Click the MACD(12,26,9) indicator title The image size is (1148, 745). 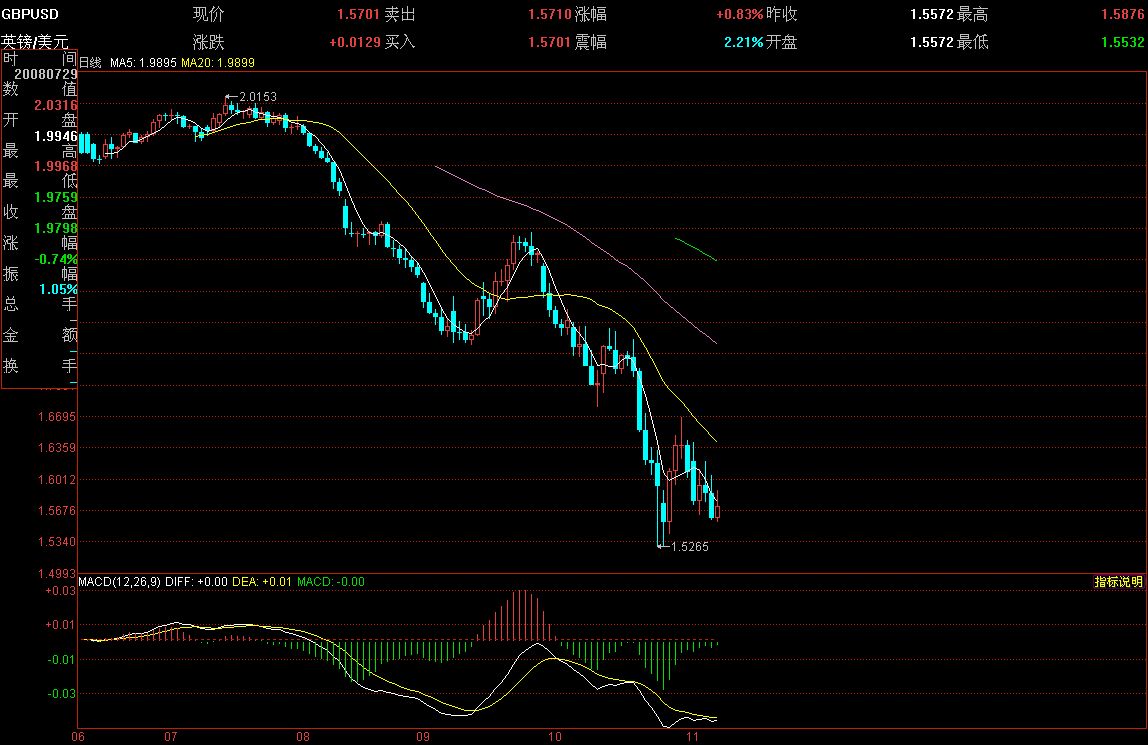(119, 582)
